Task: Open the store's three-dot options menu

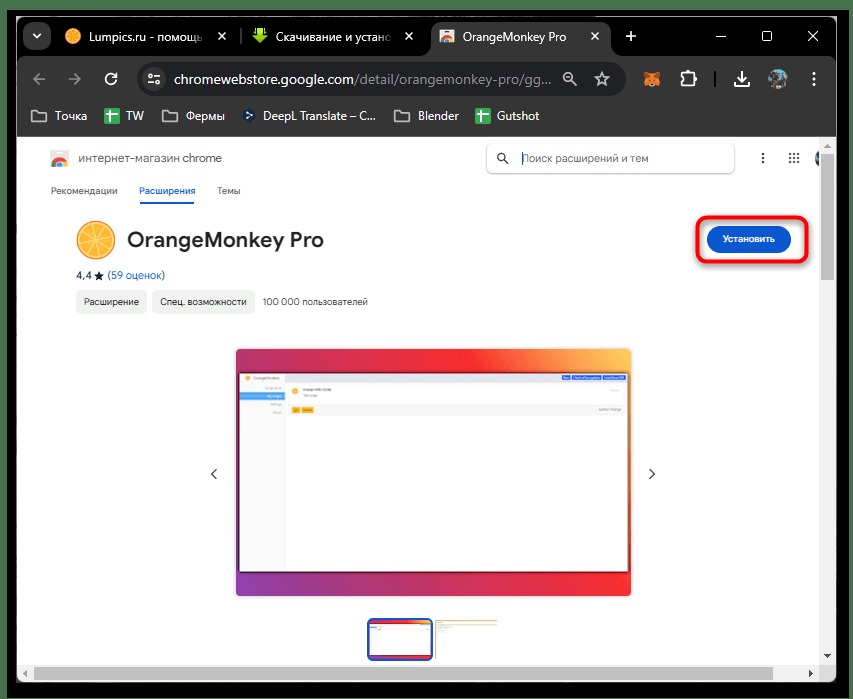Action: pos(763,158)
